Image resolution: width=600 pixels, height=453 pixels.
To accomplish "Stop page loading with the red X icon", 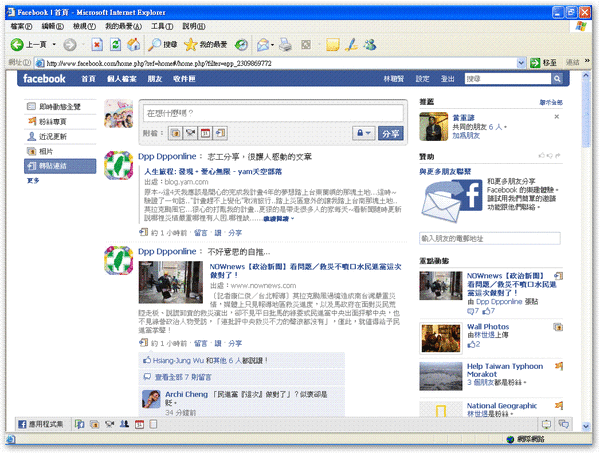I will [97, 45].
